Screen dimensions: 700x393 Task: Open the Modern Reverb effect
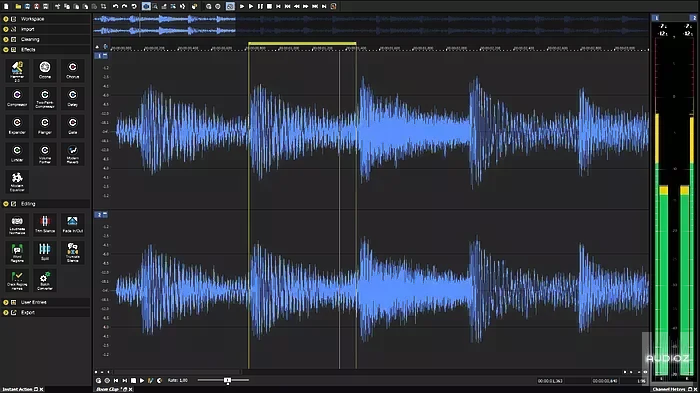click(72, 154)
